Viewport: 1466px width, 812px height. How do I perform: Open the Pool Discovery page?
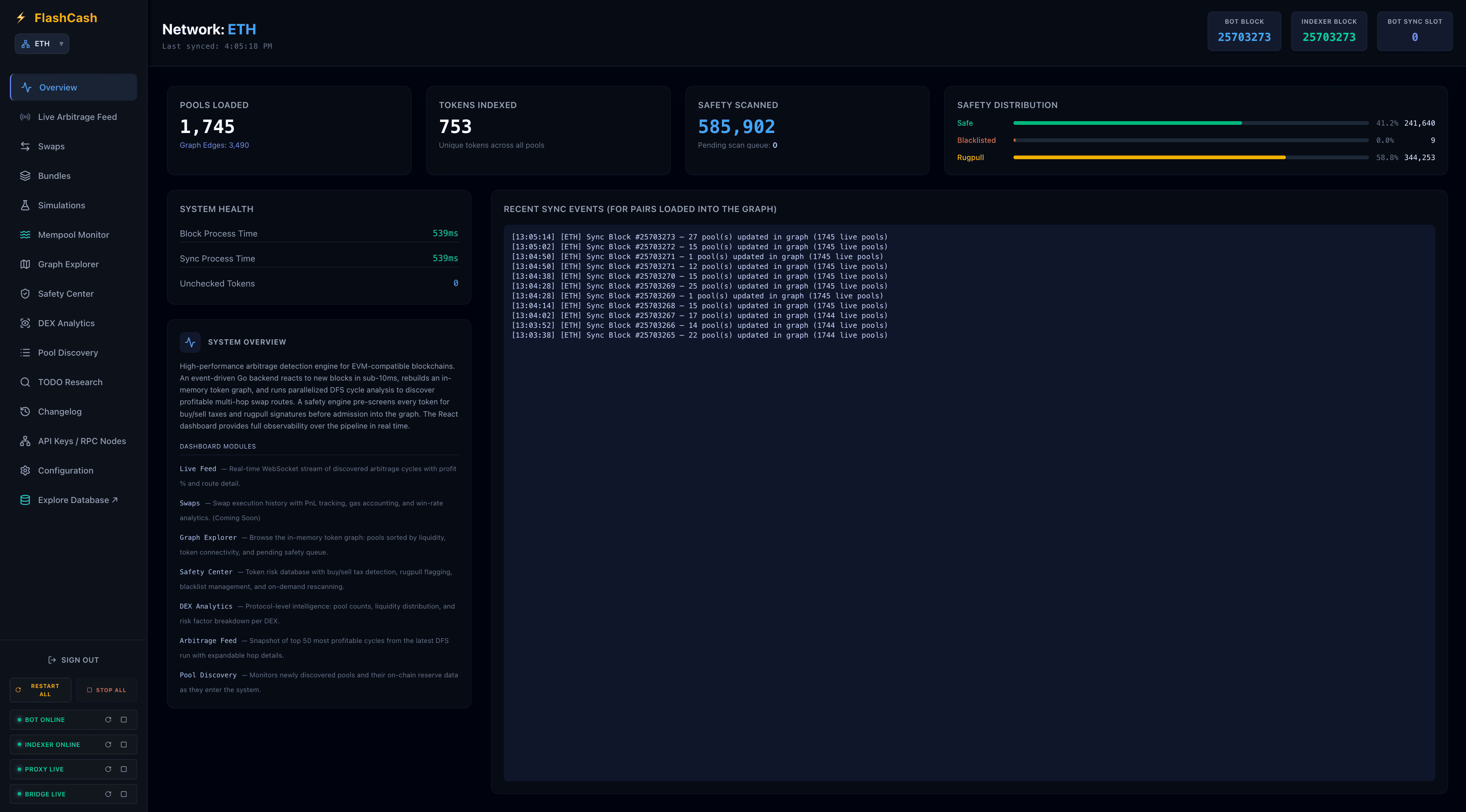(73, 353)
